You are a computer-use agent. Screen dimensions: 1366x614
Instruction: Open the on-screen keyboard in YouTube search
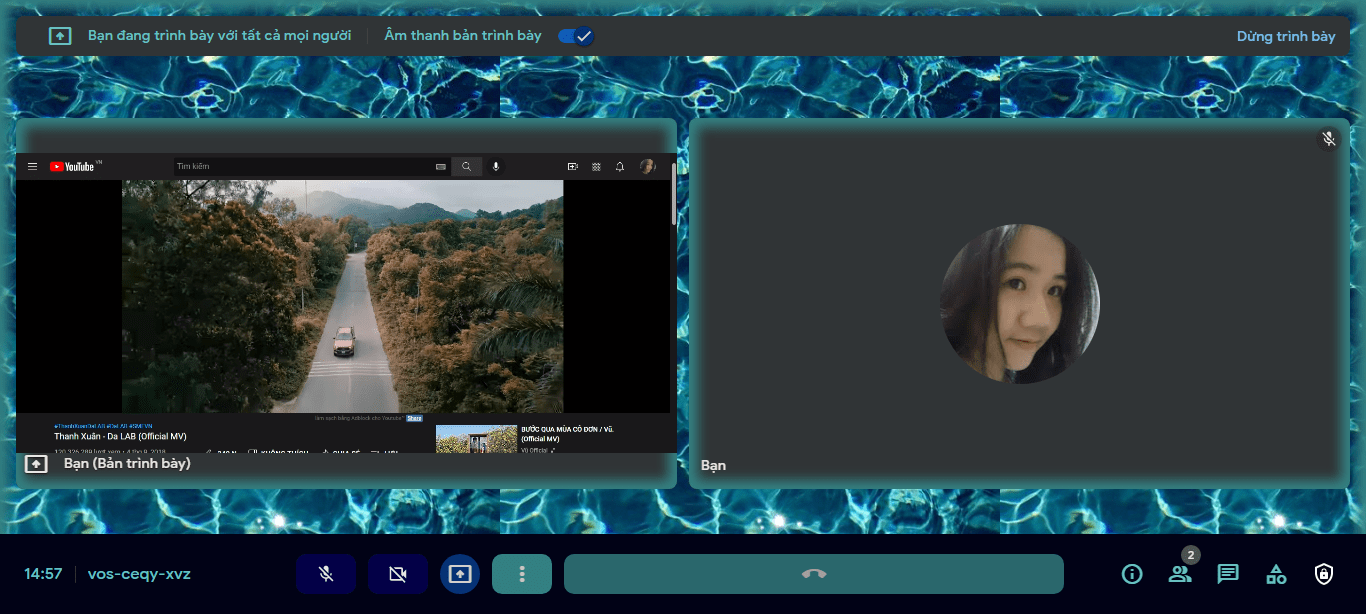pos(441,166)
